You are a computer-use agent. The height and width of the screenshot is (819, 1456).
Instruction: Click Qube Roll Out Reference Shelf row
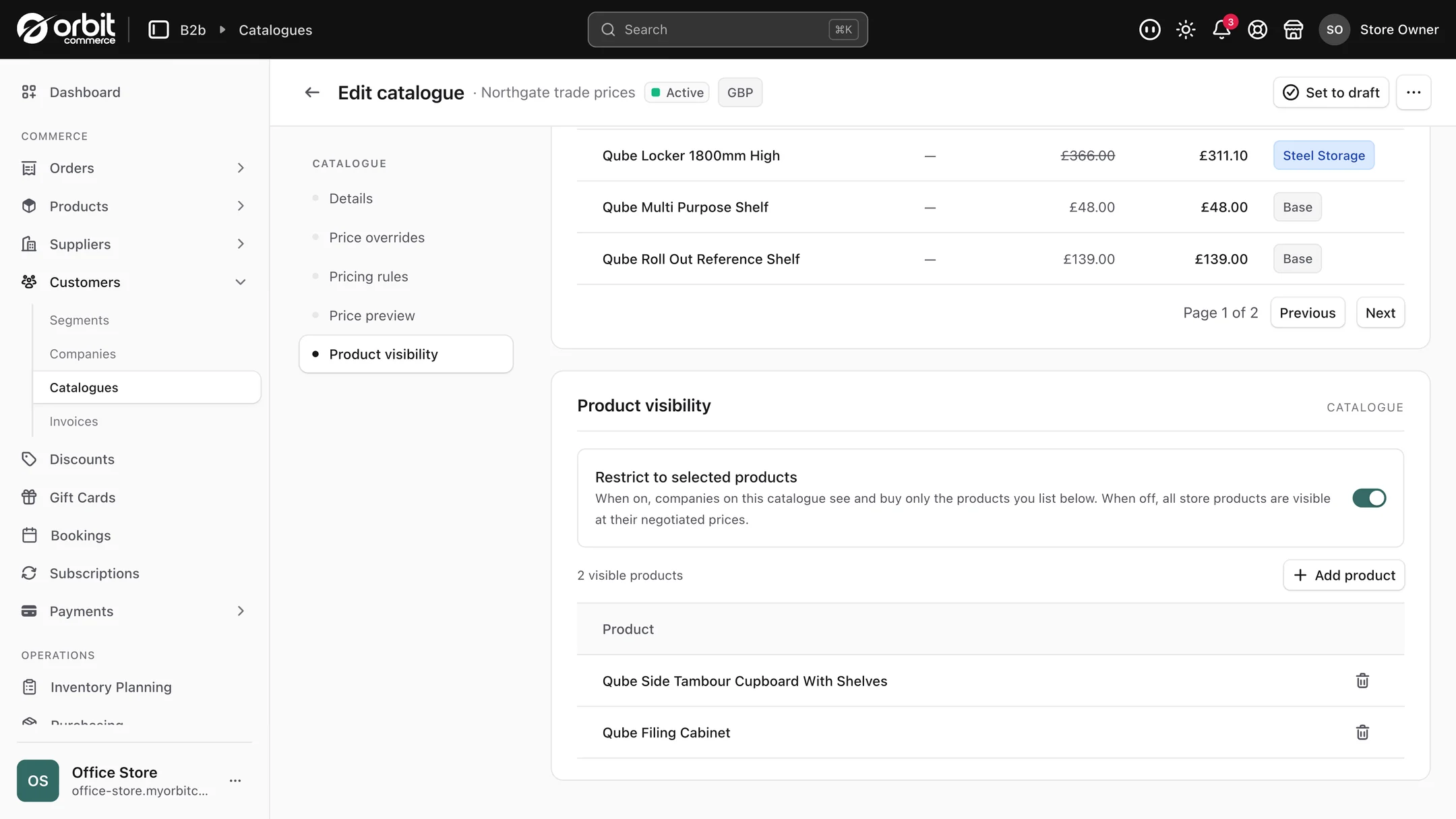(990, 259)
